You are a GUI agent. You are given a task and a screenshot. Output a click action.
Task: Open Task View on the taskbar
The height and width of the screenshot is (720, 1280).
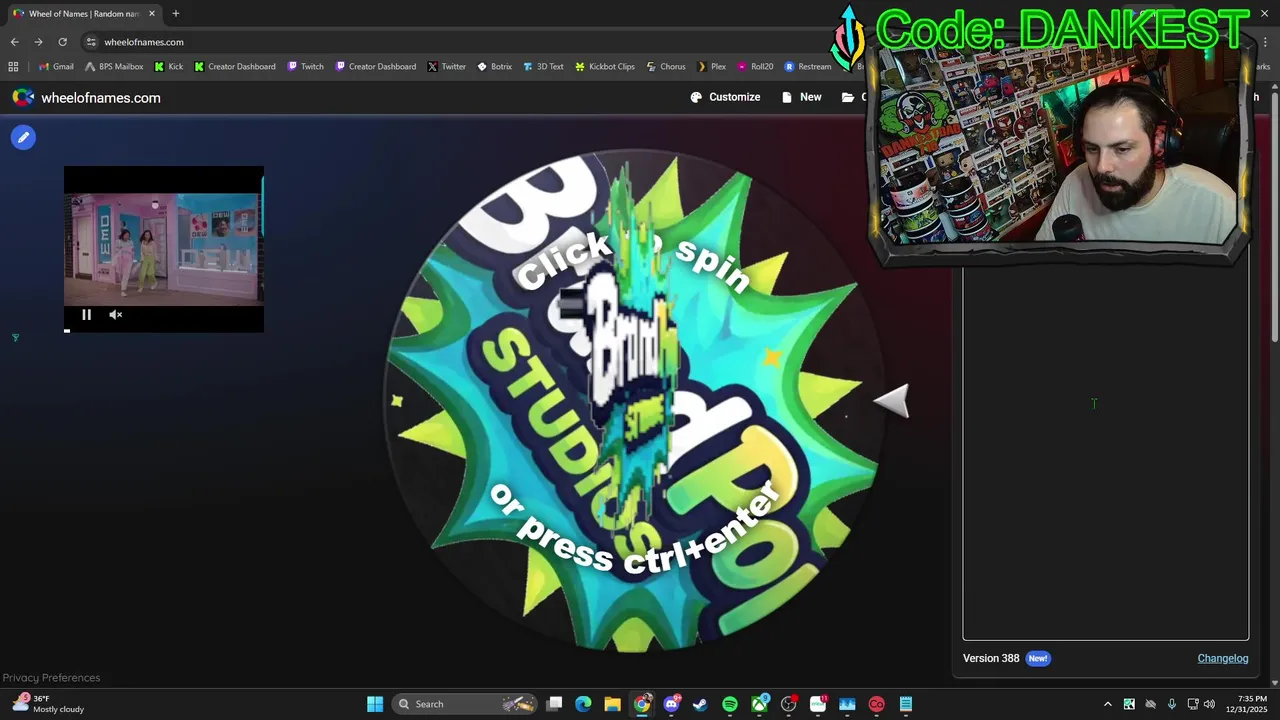tap(555, 704)
